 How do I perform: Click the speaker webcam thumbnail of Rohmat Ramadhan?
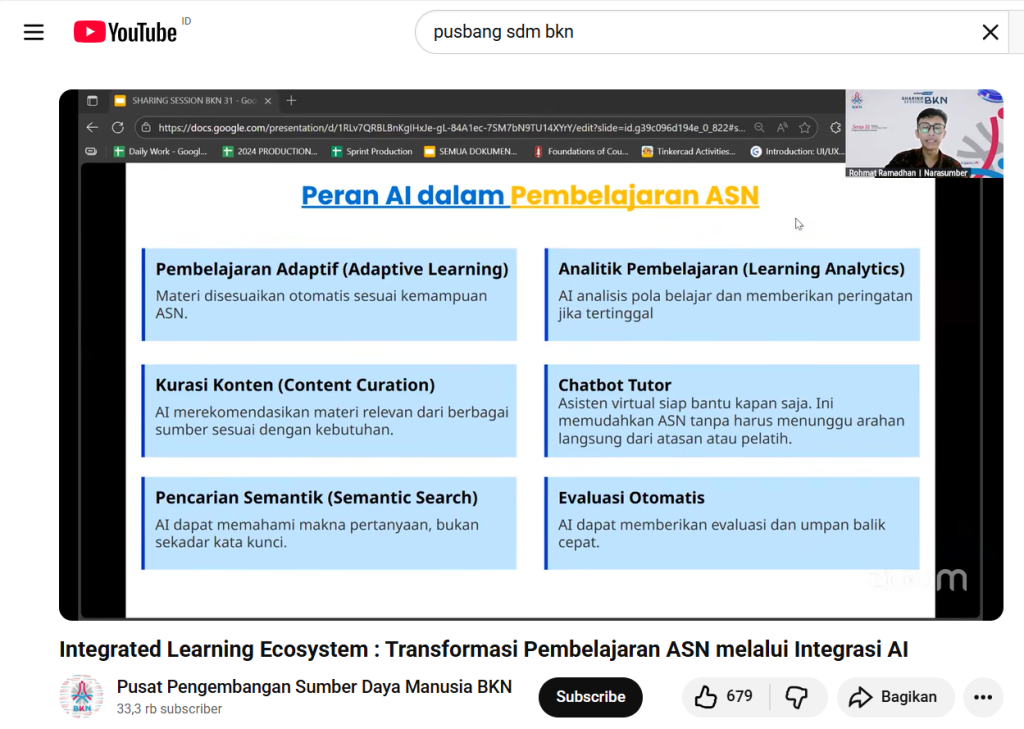coord(924,133)
